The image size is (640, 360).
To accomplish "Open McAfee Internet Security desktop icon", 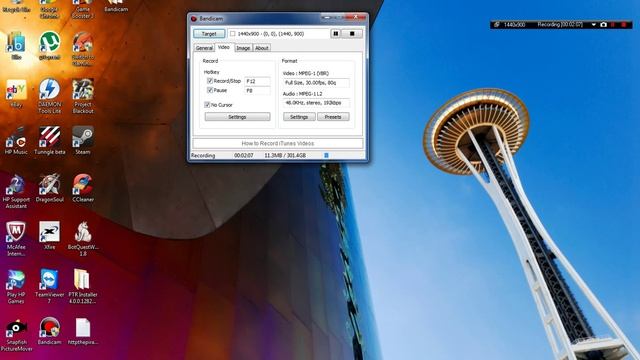I will tap(16, 239).
